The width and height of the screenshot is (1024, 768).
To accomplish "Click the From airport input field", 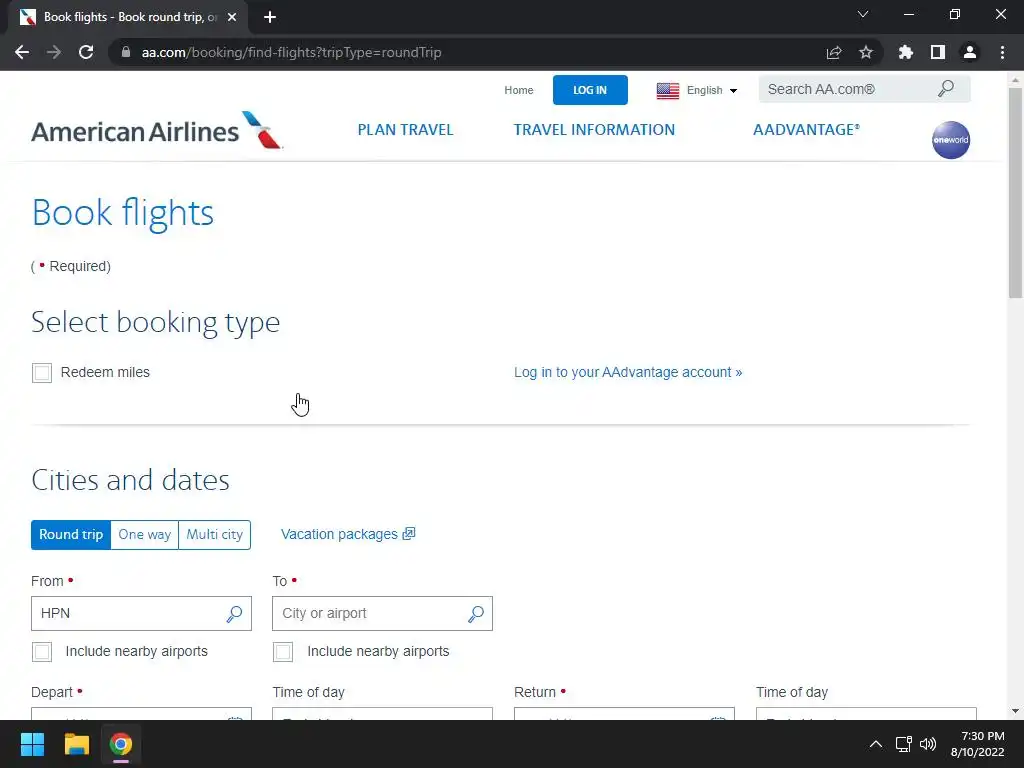I will coord(141,614).
